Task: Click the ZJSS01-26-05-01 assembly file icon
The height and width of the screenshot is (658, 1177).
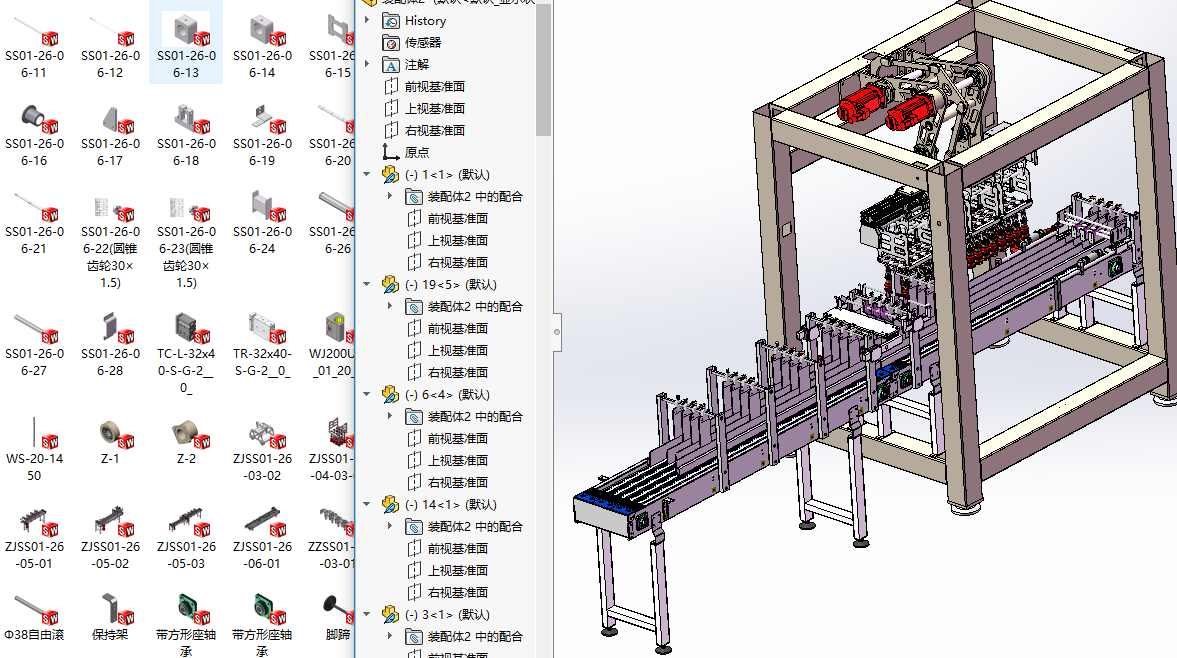Action: (34, 520)
